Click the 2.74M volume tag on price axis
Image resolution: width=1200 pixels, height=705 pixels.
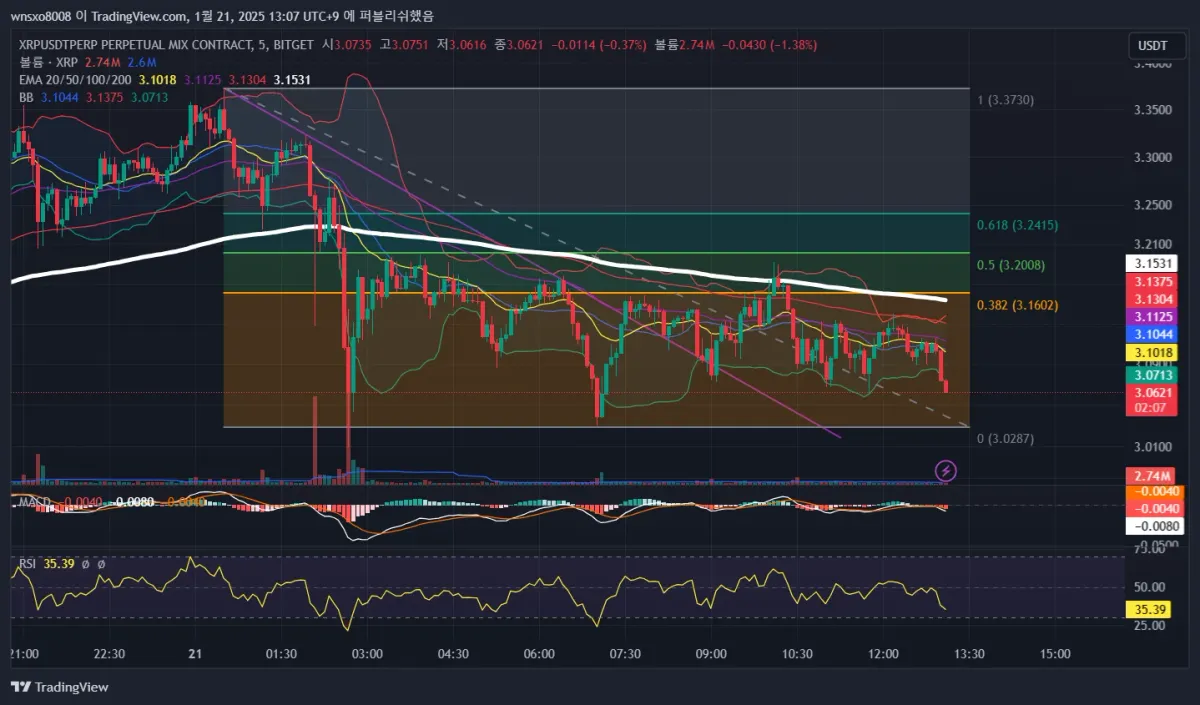(x=1154, y=476)
